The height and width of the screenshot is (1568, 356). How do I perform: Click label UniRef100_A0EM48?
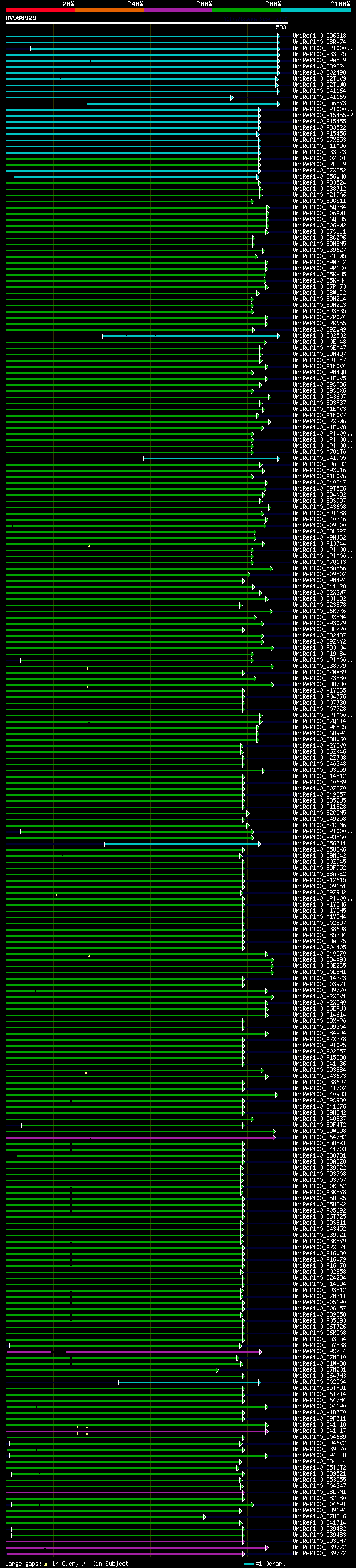(319, 342)
